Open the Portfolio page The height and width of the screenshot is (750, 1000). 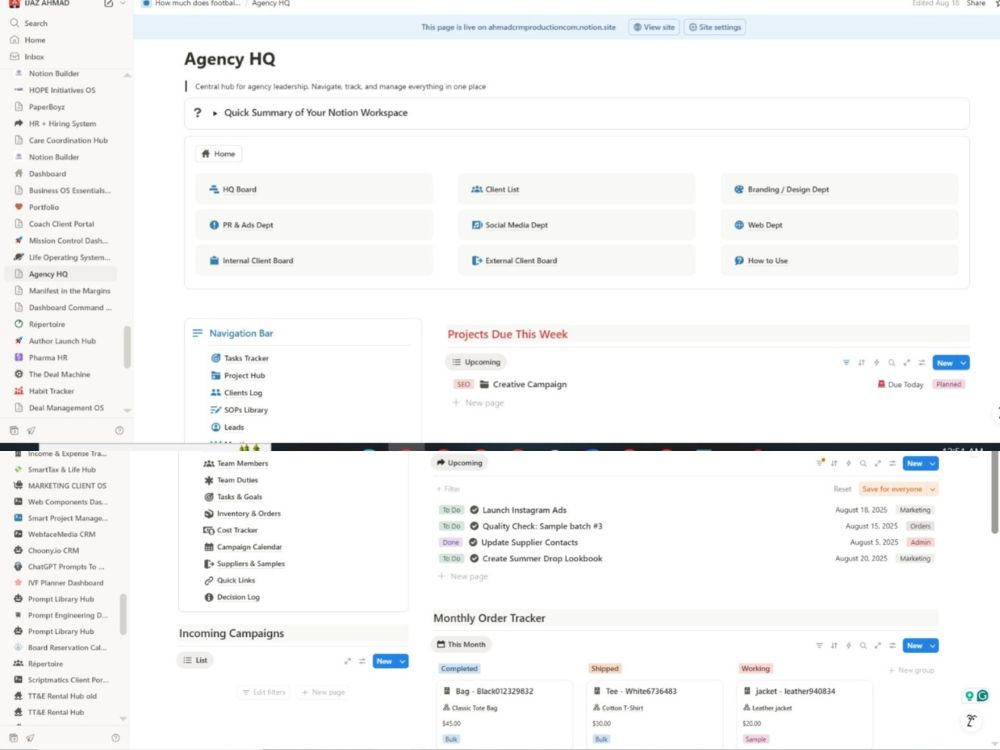43,207
